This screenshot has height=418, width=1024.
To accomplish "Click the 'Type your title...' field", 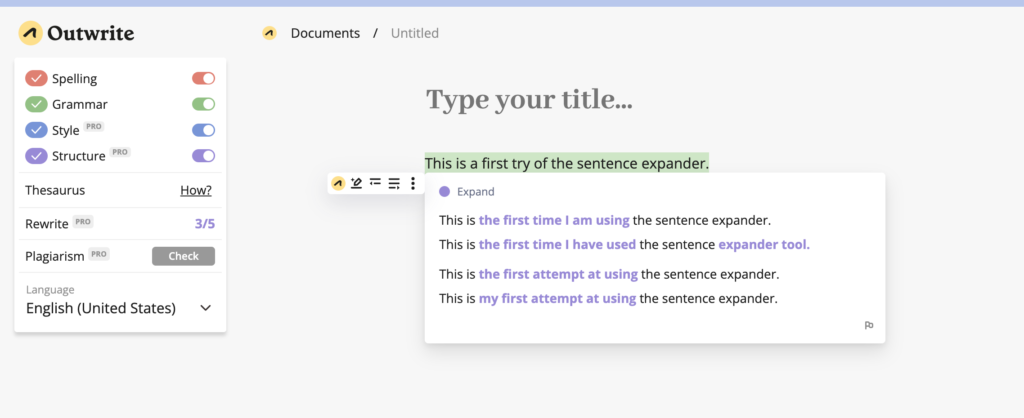I will click(529, 100).
